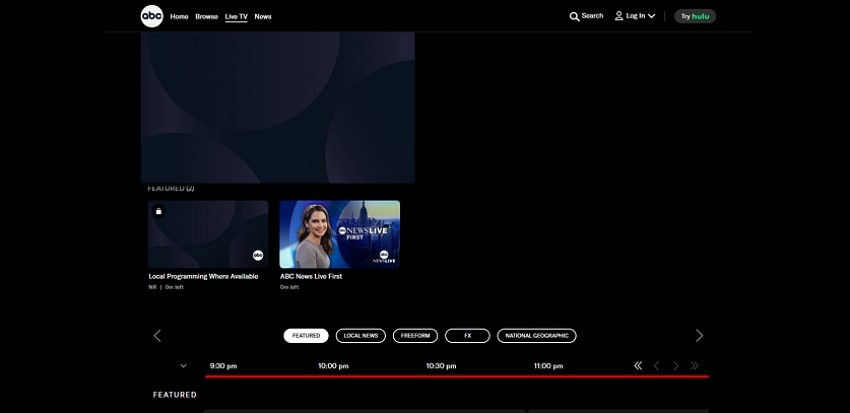Open the Browse menu item
Image resolution: width=850 pixels, height=413 pixels.
[207, 17]
